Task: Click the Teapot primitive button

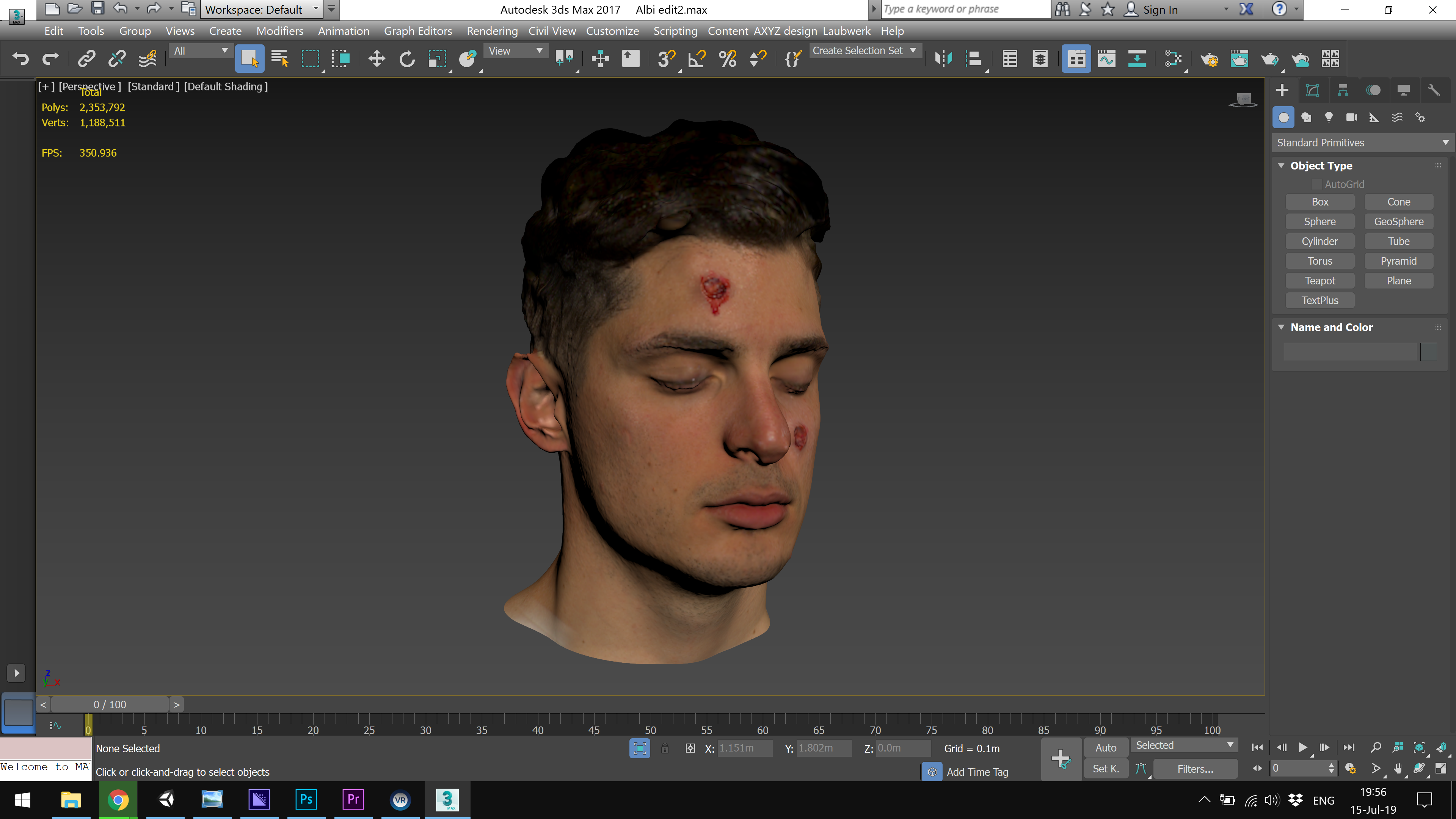Action: (1319, 281)
